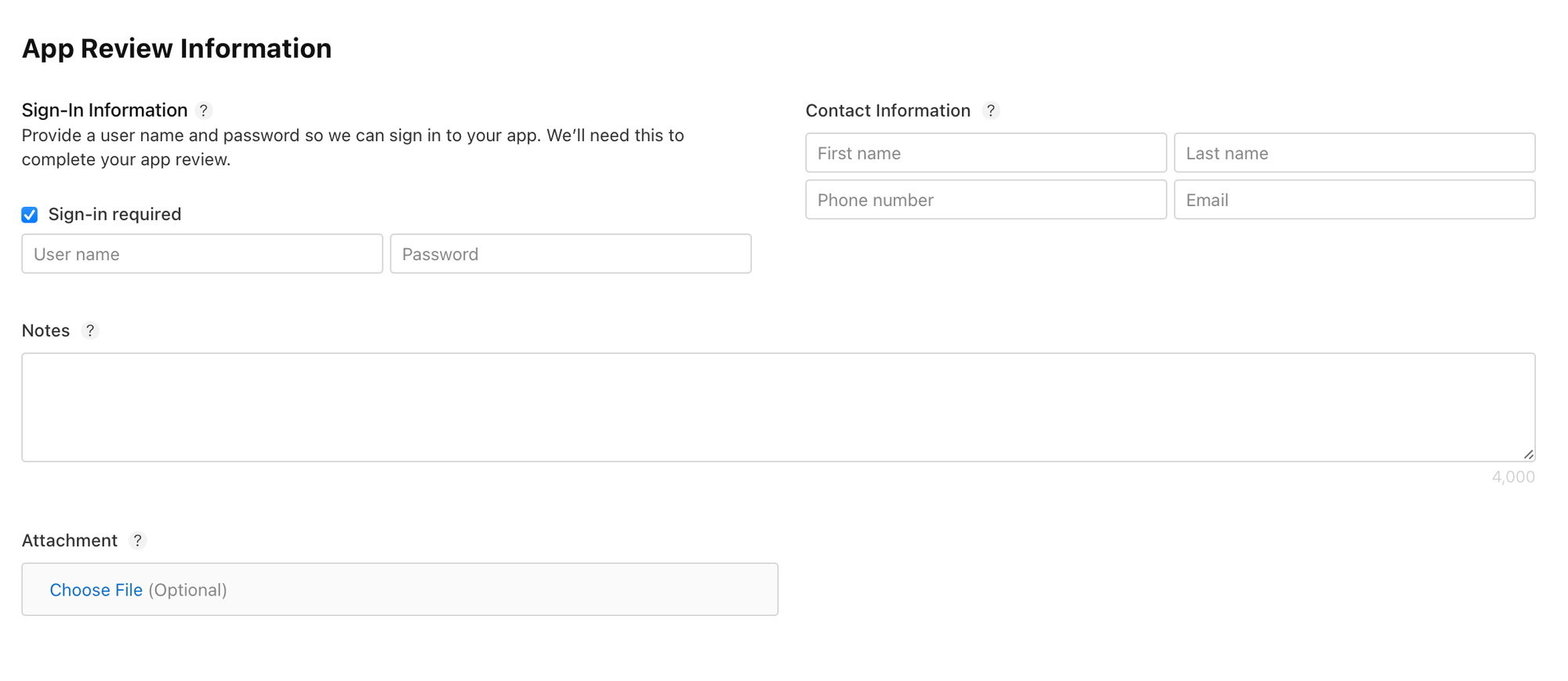Focus the Phone number input
The image size is (1568, 681).
click(x=985, y=200)
